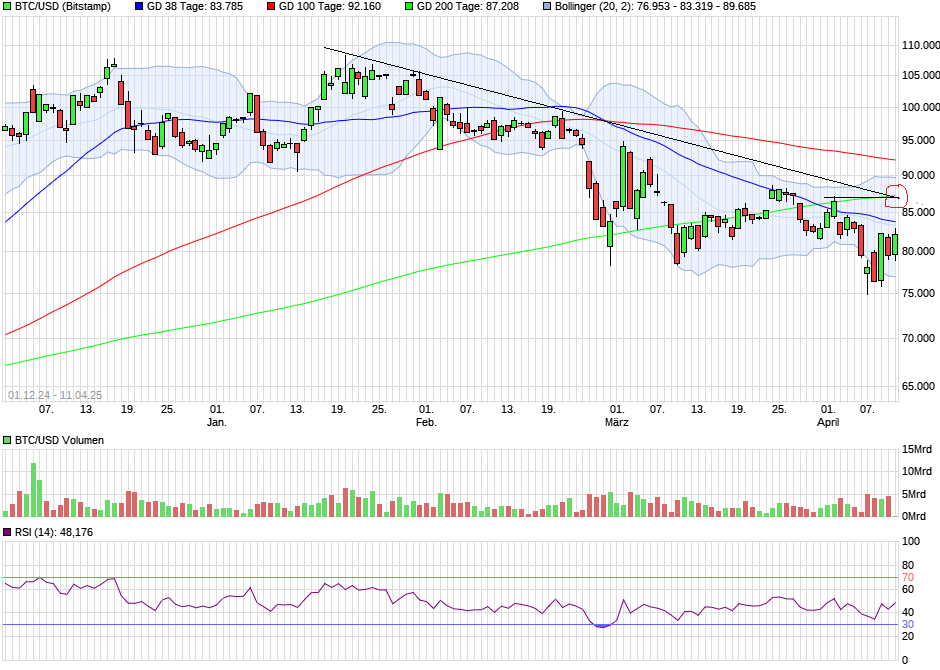Click the blue 30 RSI oversold level label
The image size is (940, 670).
pos(908,624)
